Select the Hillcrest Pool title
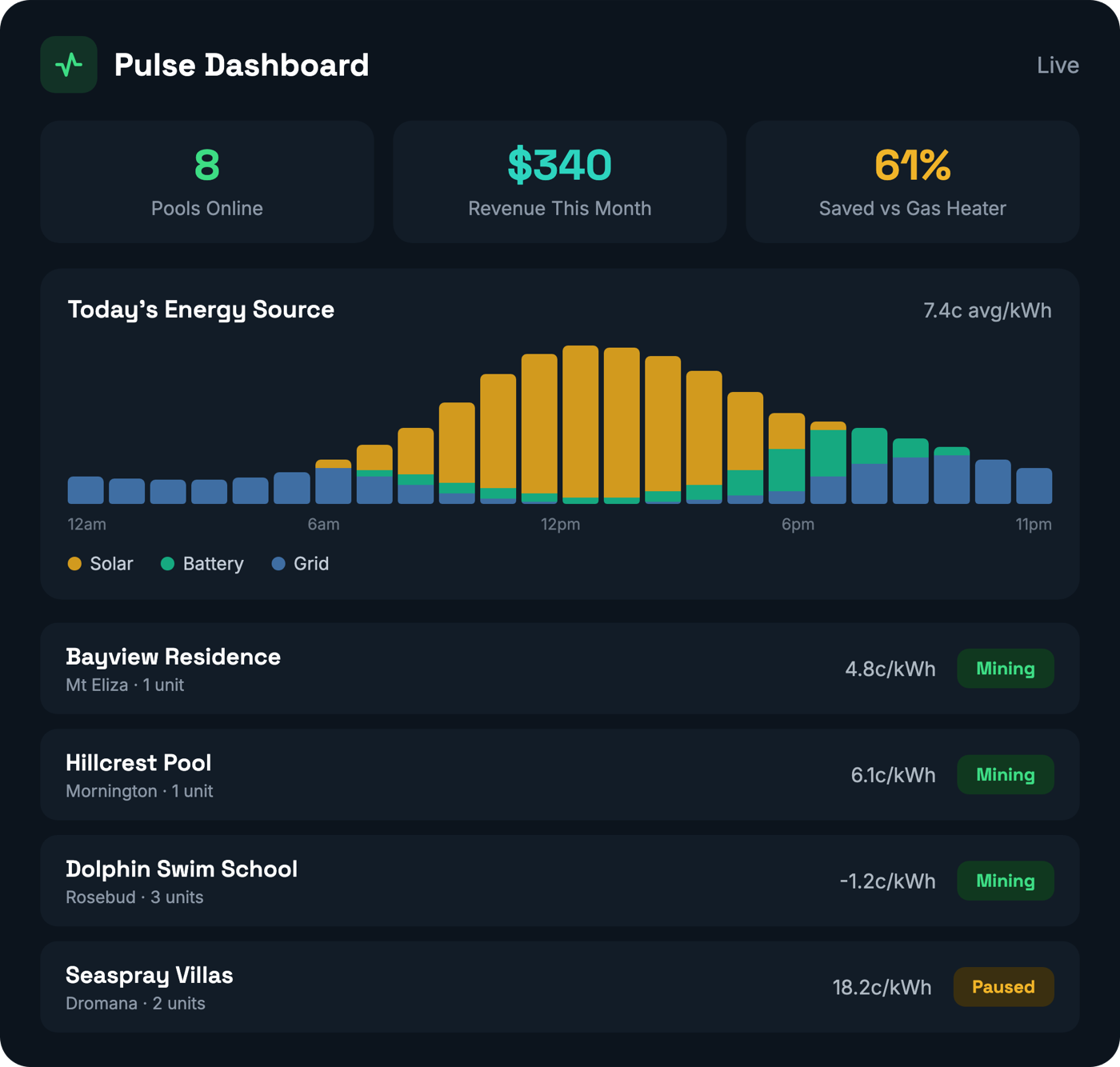 tap(138, 763)
